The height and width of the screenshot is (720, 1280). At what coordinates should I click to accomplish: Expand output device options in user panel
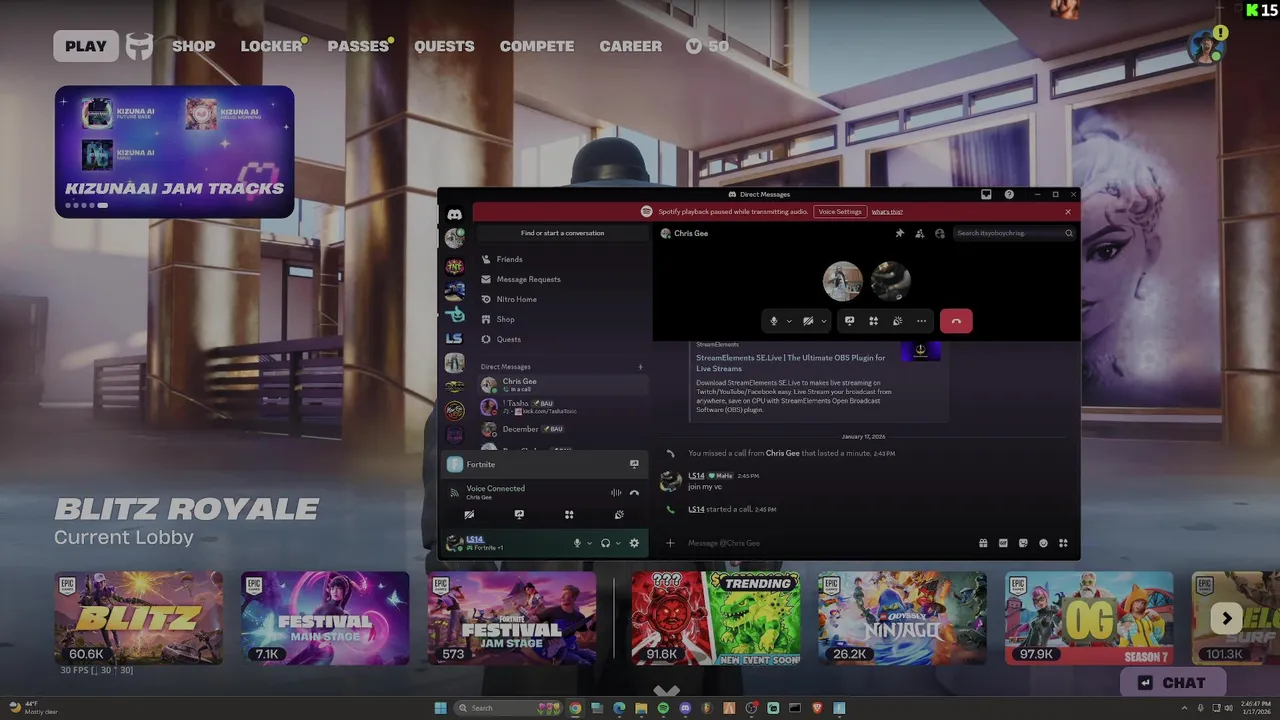point(618,543)
